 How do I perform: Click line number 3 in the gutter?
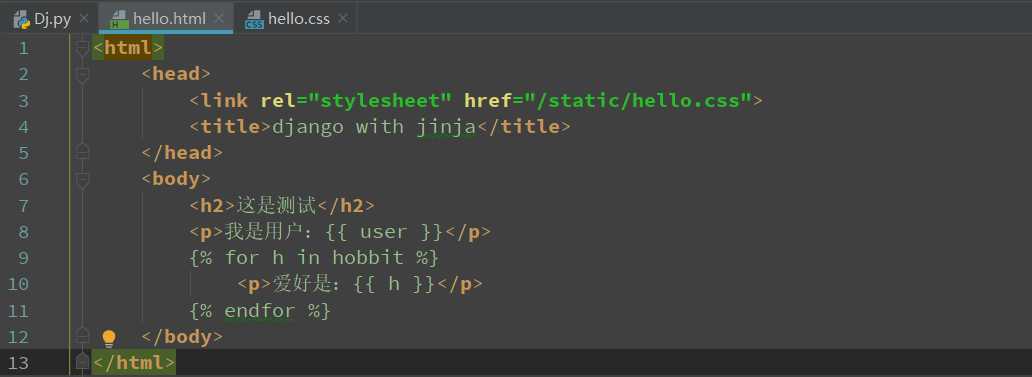[x=24, y=101]
